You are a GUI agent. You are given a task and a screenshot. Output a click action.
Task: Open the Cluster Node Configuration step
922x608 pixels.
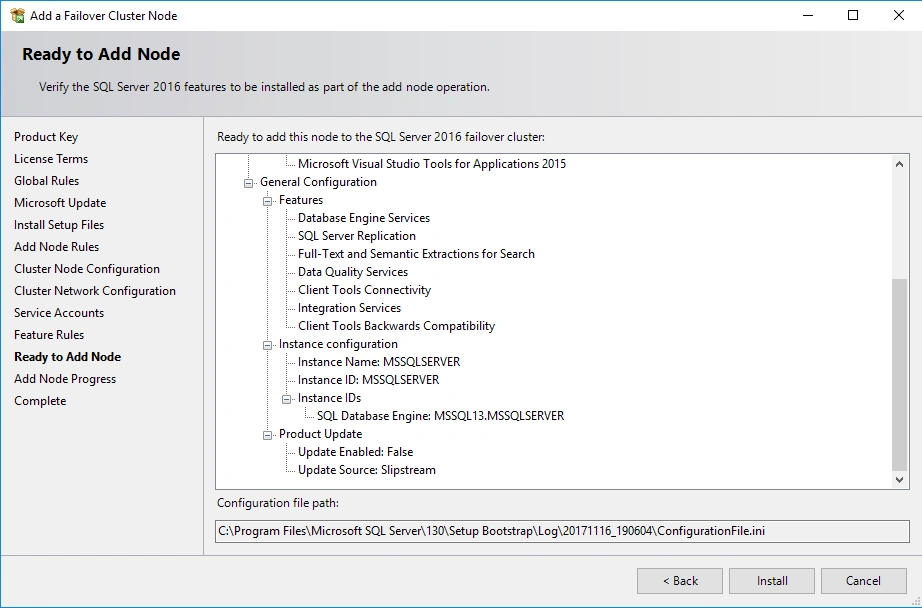pos(87,269)
